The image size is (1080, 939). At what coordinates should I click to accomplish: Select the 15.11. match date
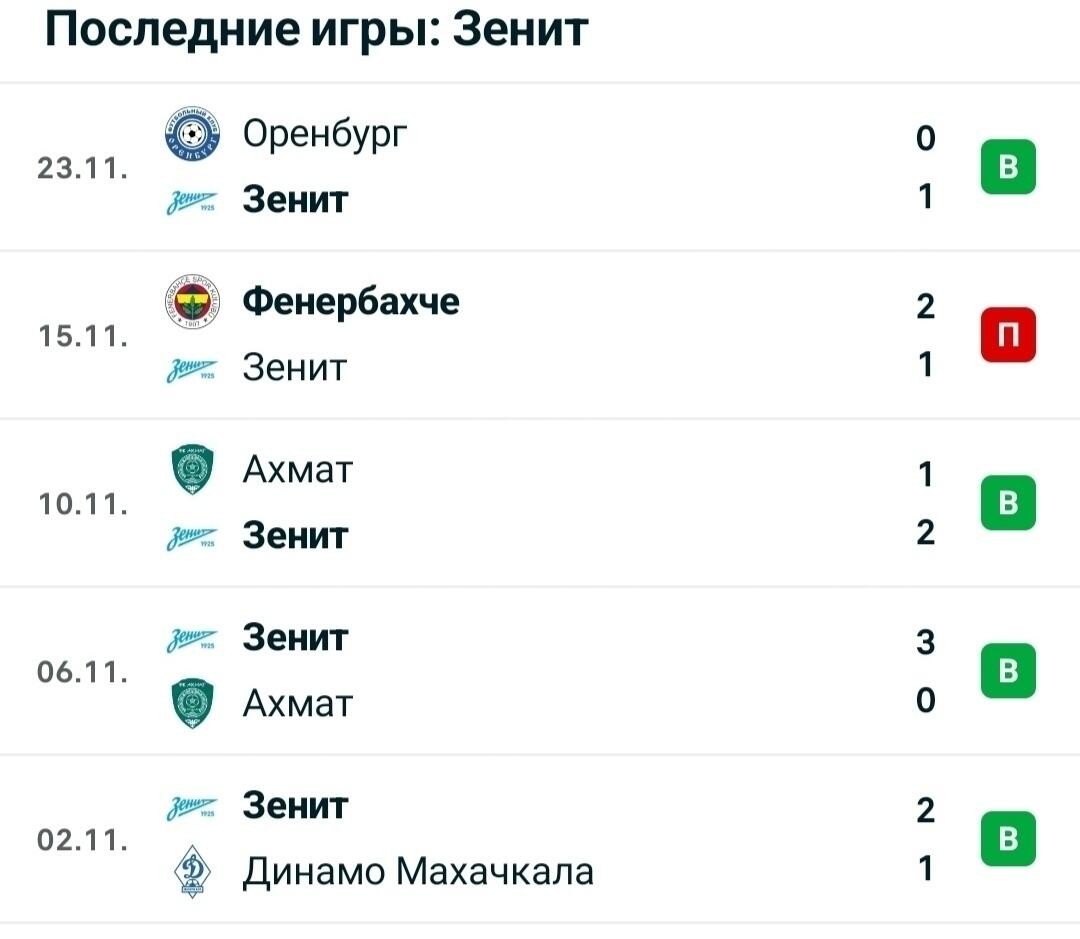(83, 336)
